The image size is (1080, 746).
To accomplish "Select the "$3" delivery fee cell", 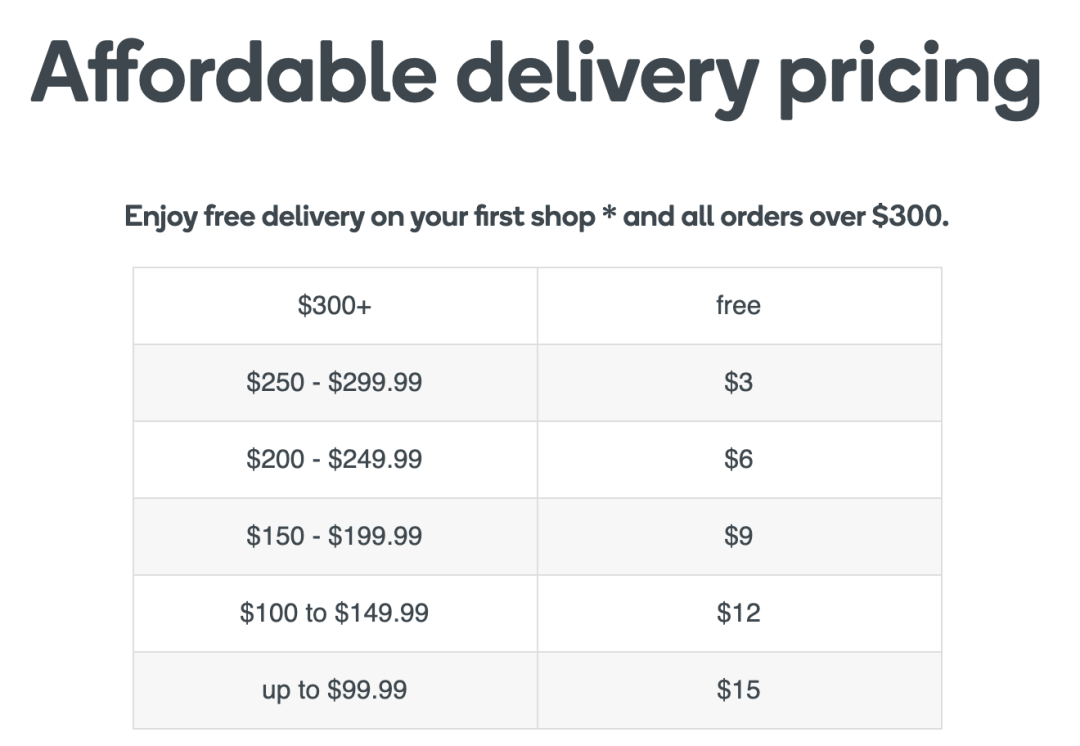I will point(738,383).
